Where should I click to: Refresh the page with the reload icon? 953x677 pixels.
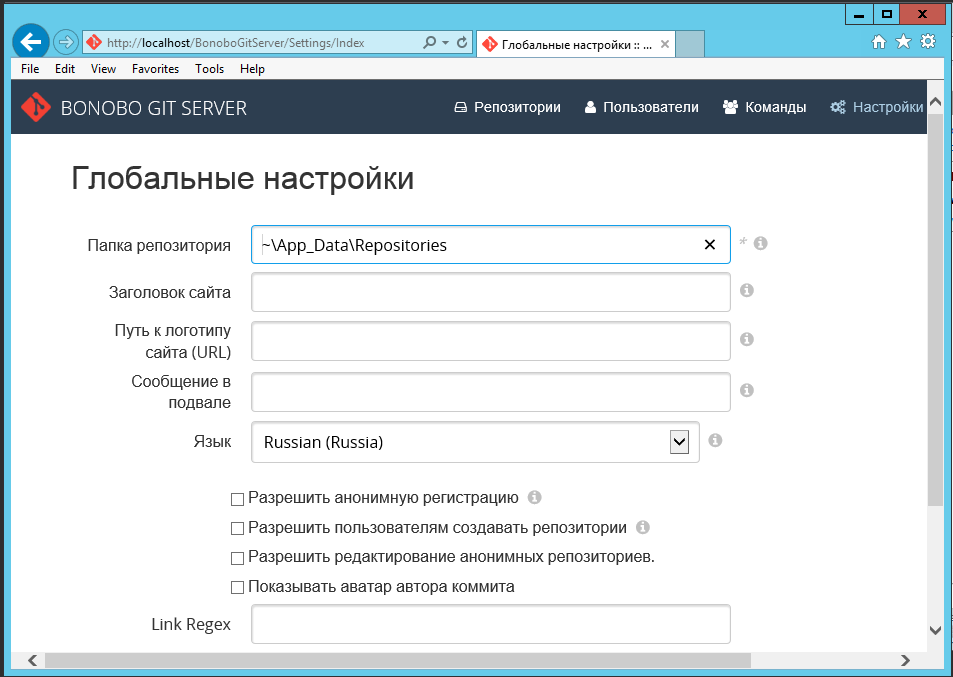pyautogui.click(x=462, y=43)
